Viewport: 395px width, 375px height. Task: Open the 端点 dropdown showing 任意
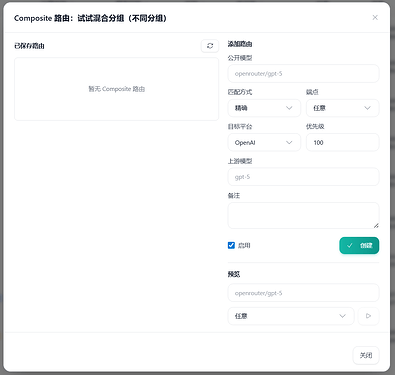(342, 108)
